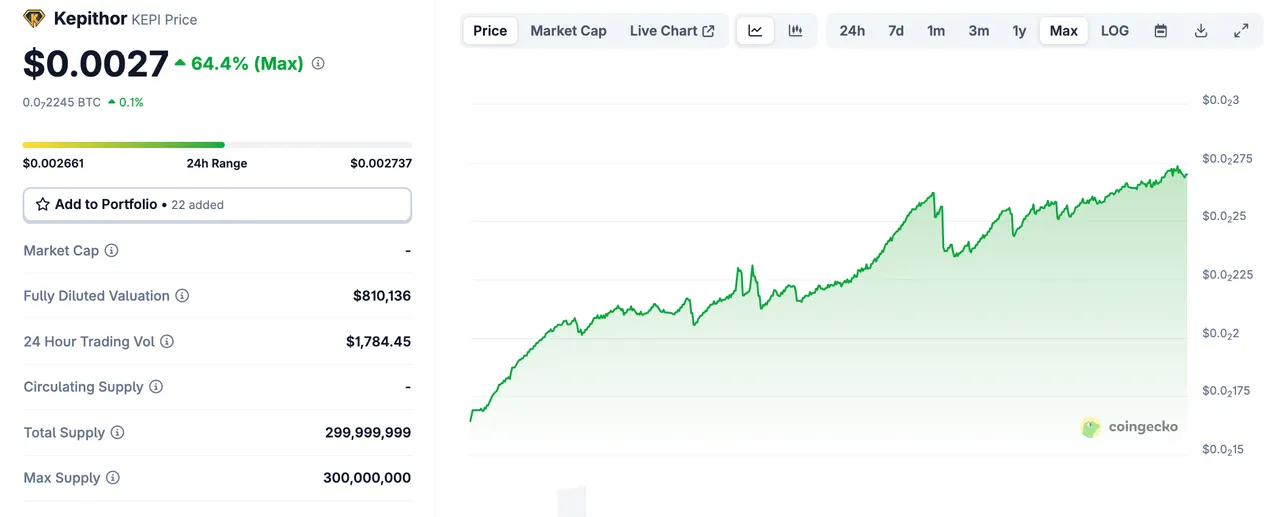Show Fully Diluted Valuation info tooltip
Image resolution: width=1280 pixels, height=517 pixels.
point(182,296)
